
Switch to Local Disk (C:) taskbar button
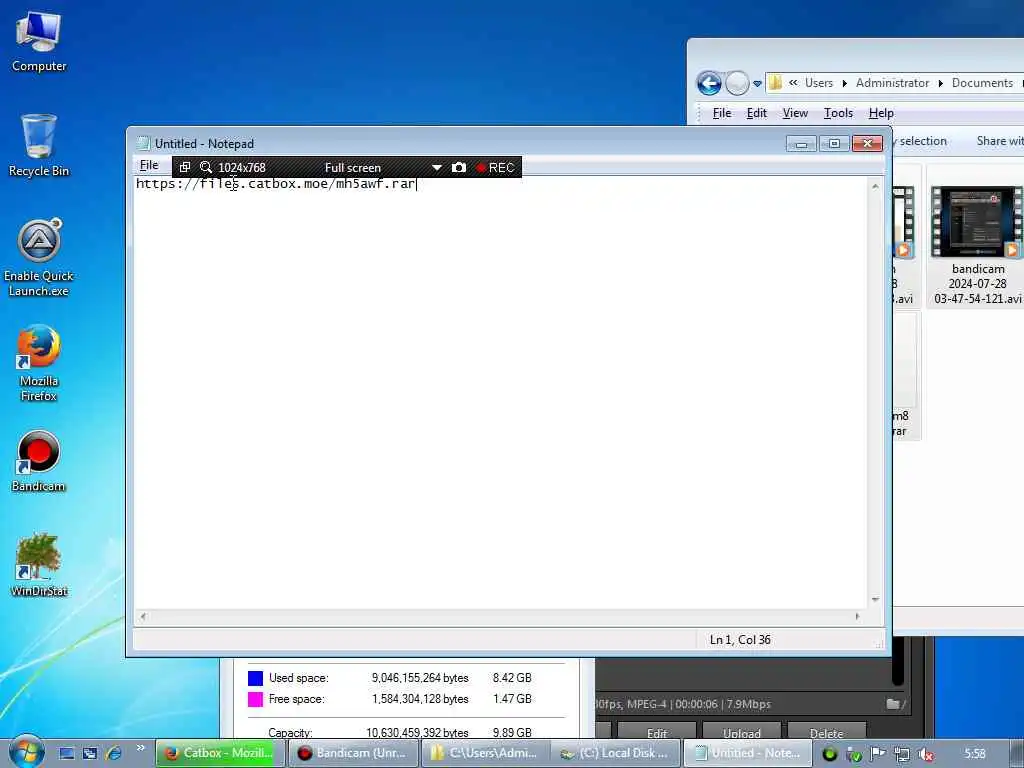(617, 753)
